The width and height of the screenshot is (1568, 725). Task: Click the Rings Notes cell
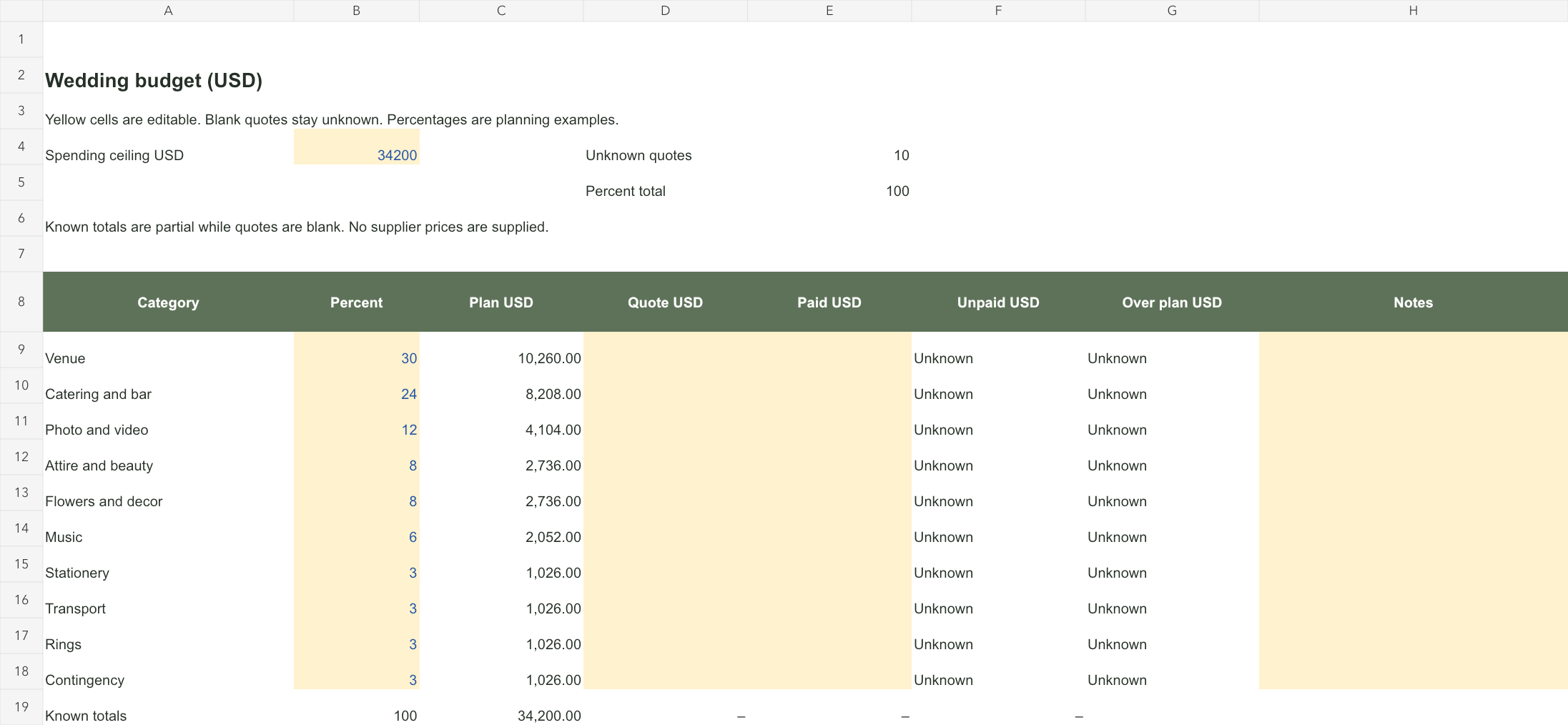click(1414, 636)
